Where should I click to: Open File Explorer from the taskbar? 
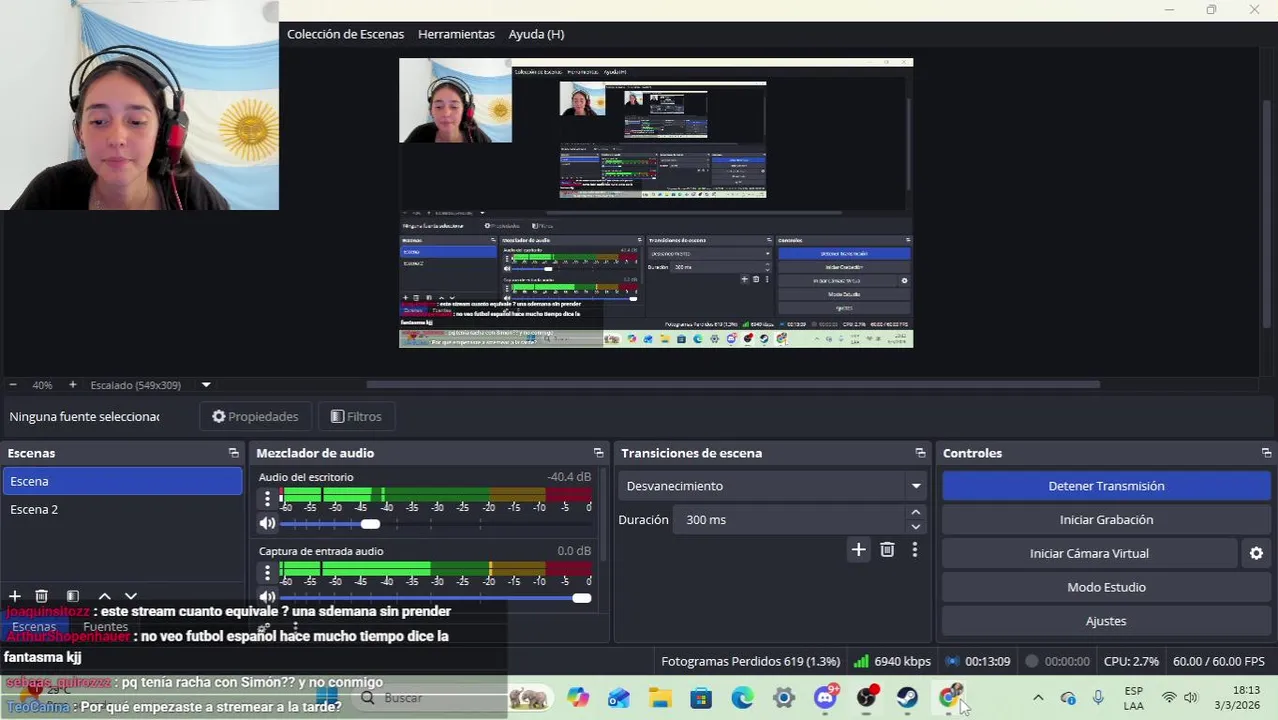pos(660,698)
